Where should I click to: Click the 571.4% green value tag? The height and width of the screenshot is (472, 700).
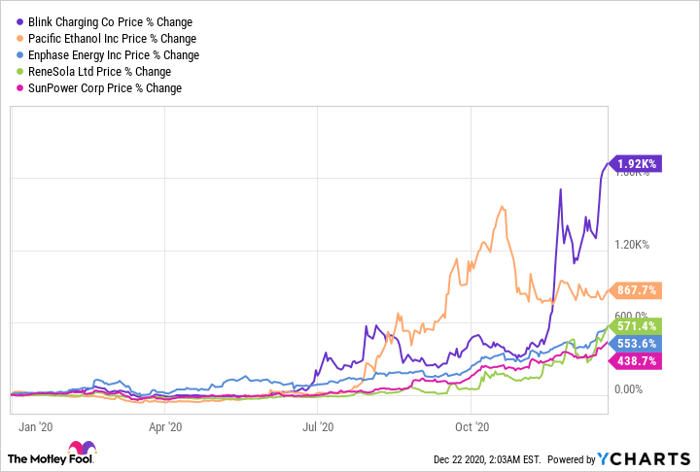point(635,326)
